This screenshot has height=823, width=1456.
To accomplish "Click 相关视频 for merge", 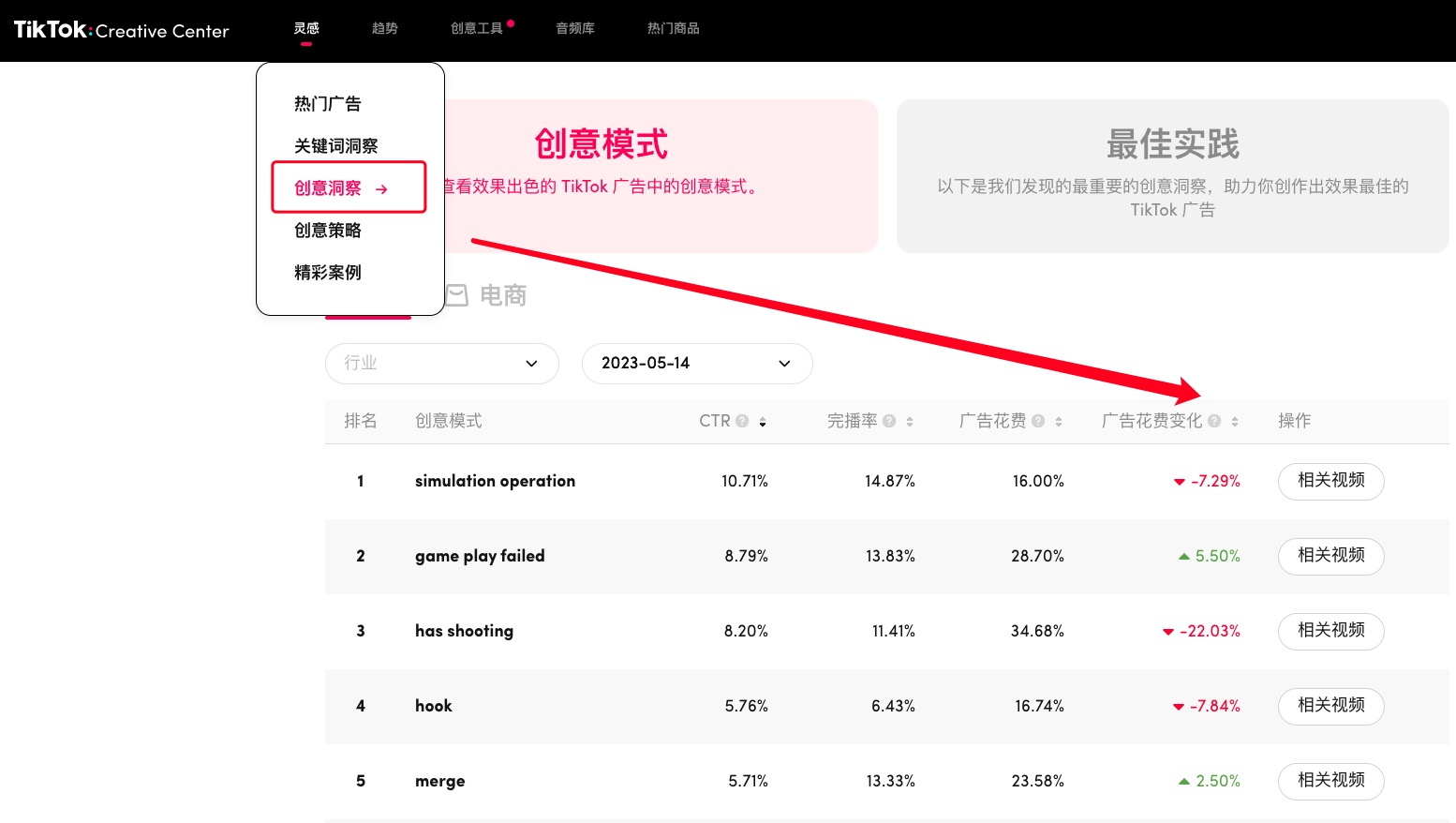I will 1330,781.
